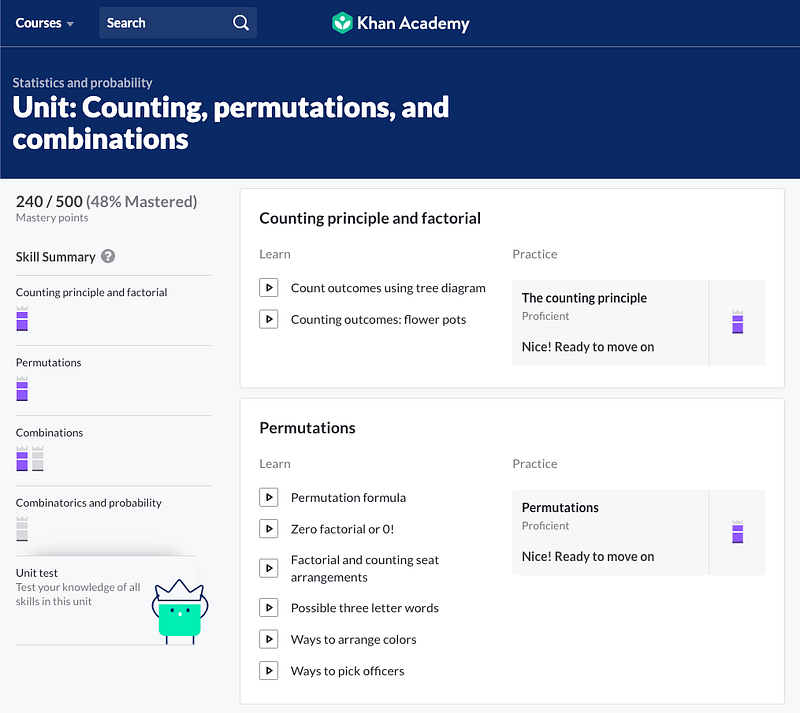Click the Unit test crown mascot
800x713 pixels.
point(180,611)
